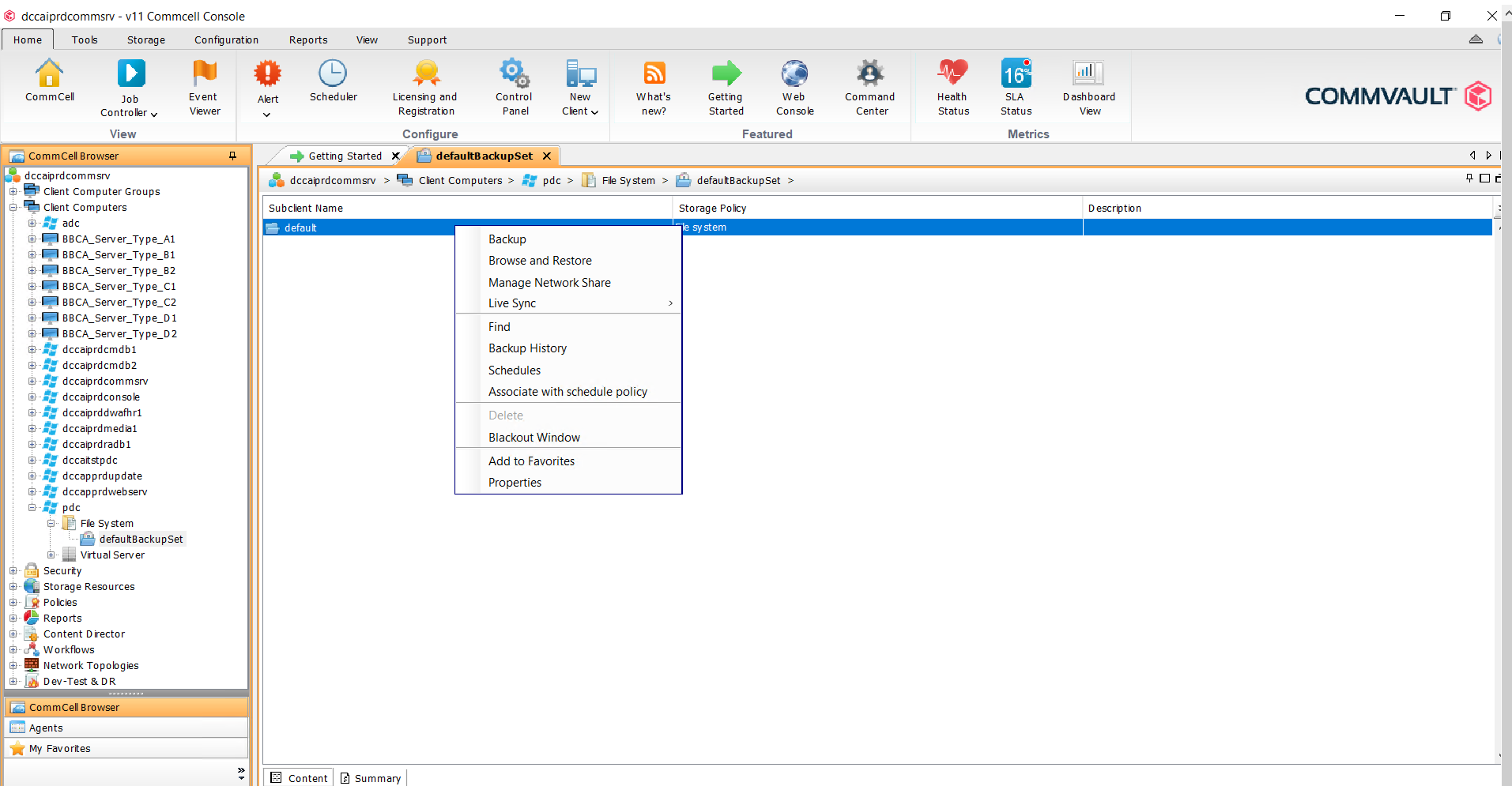The image size is (1512, 786).
Task: Click the Content bottom tab
Action: click(x=299, y=778)
